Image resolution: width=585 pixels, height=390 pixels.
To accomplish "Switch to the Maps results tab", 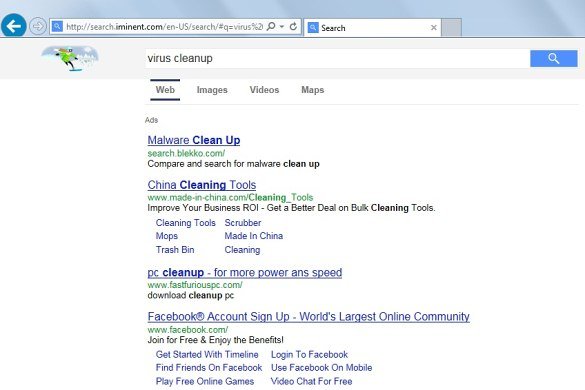I will (313, 90).
